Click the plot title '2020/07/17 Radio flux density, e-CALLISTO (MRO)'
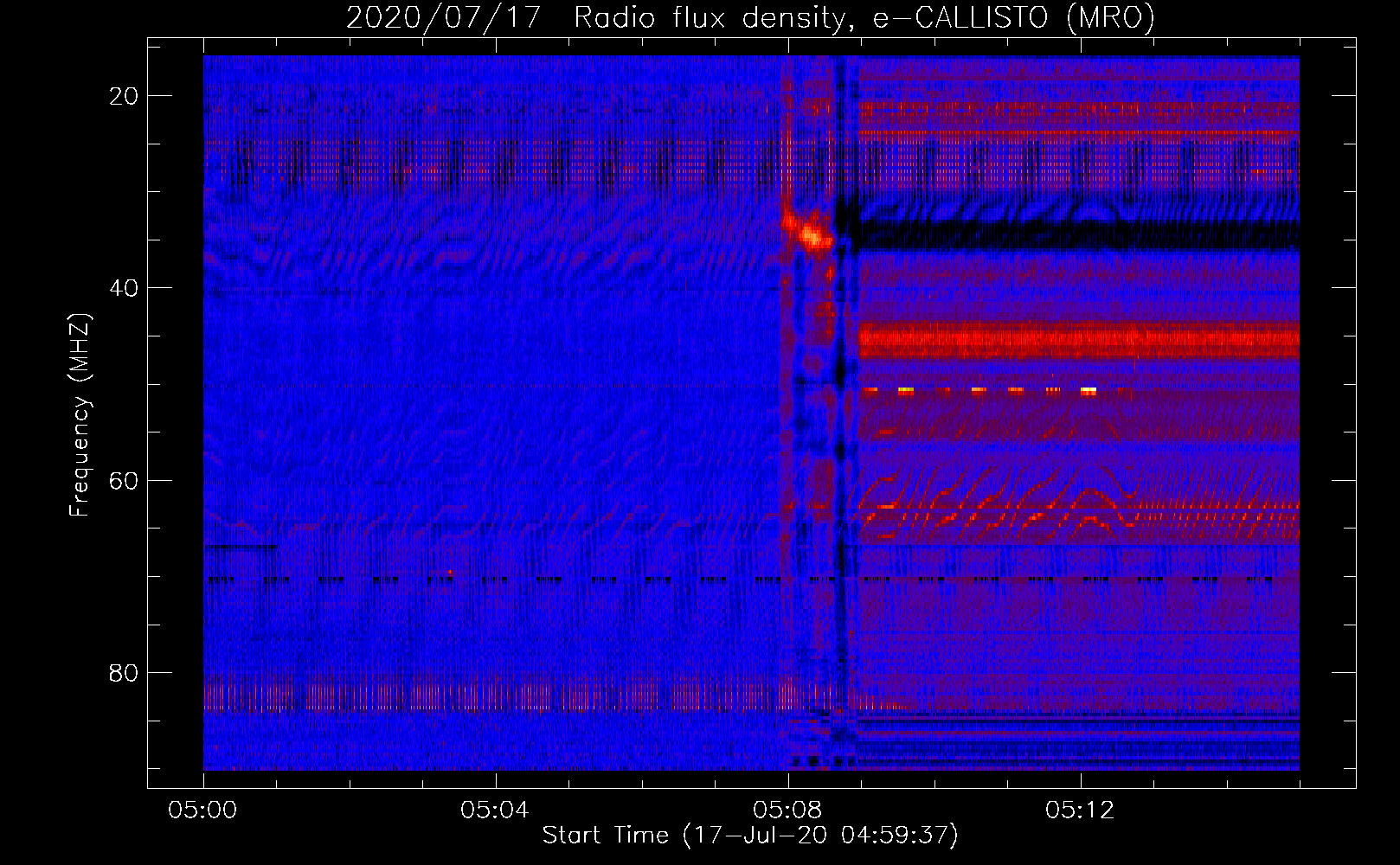1400x865 pixels. tap(750, 17)
